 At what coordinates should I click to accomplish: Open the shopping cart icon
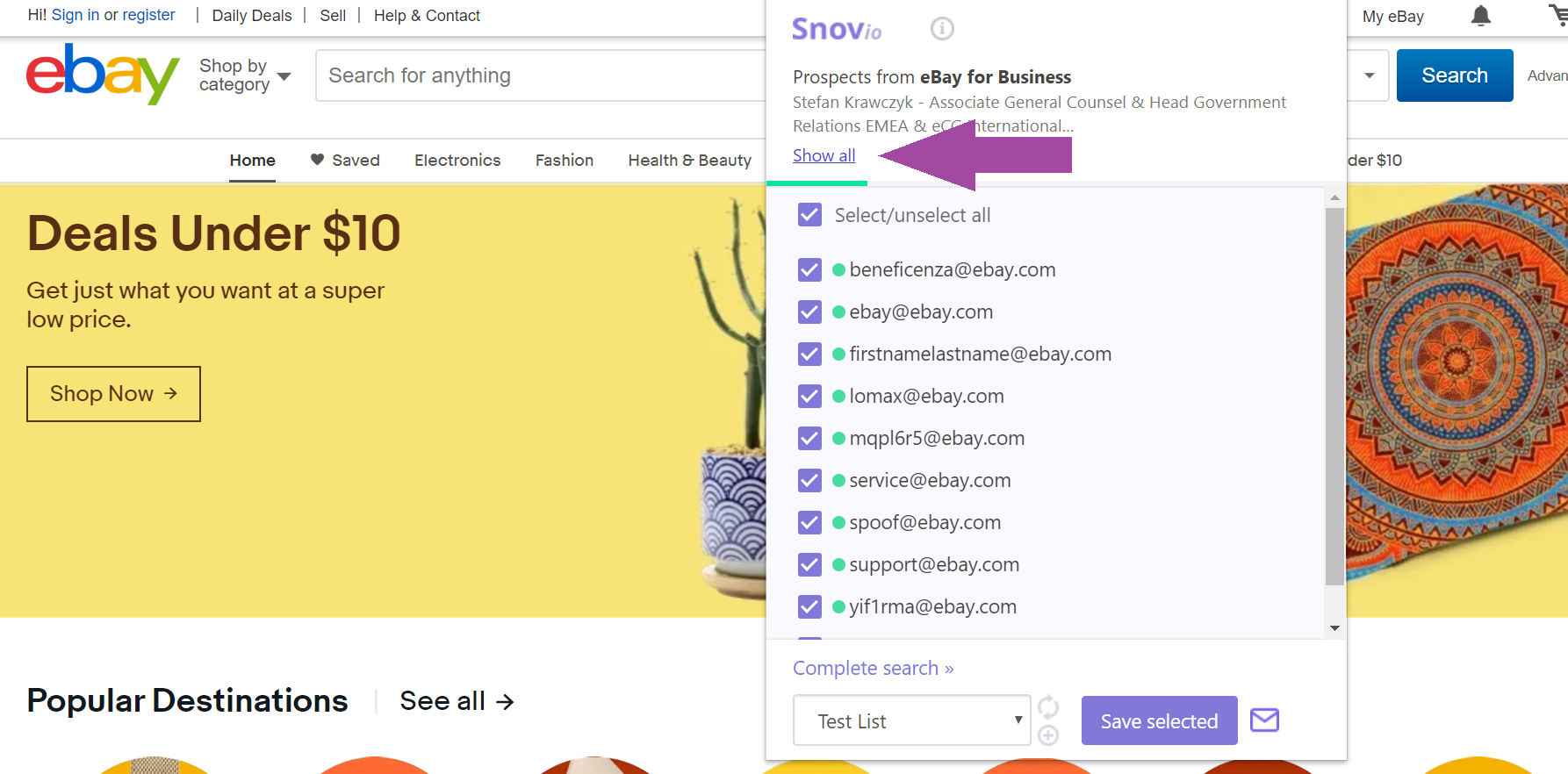[x=1557, y=15]
